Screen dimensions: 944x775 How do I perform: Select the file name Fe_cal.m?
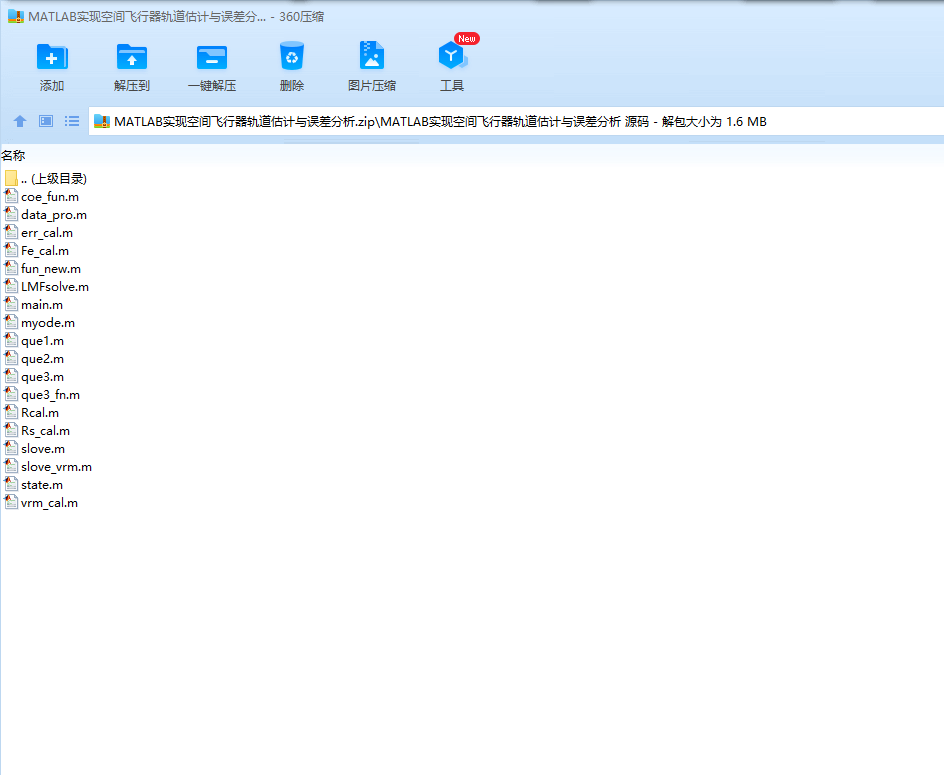click(45, 251)
